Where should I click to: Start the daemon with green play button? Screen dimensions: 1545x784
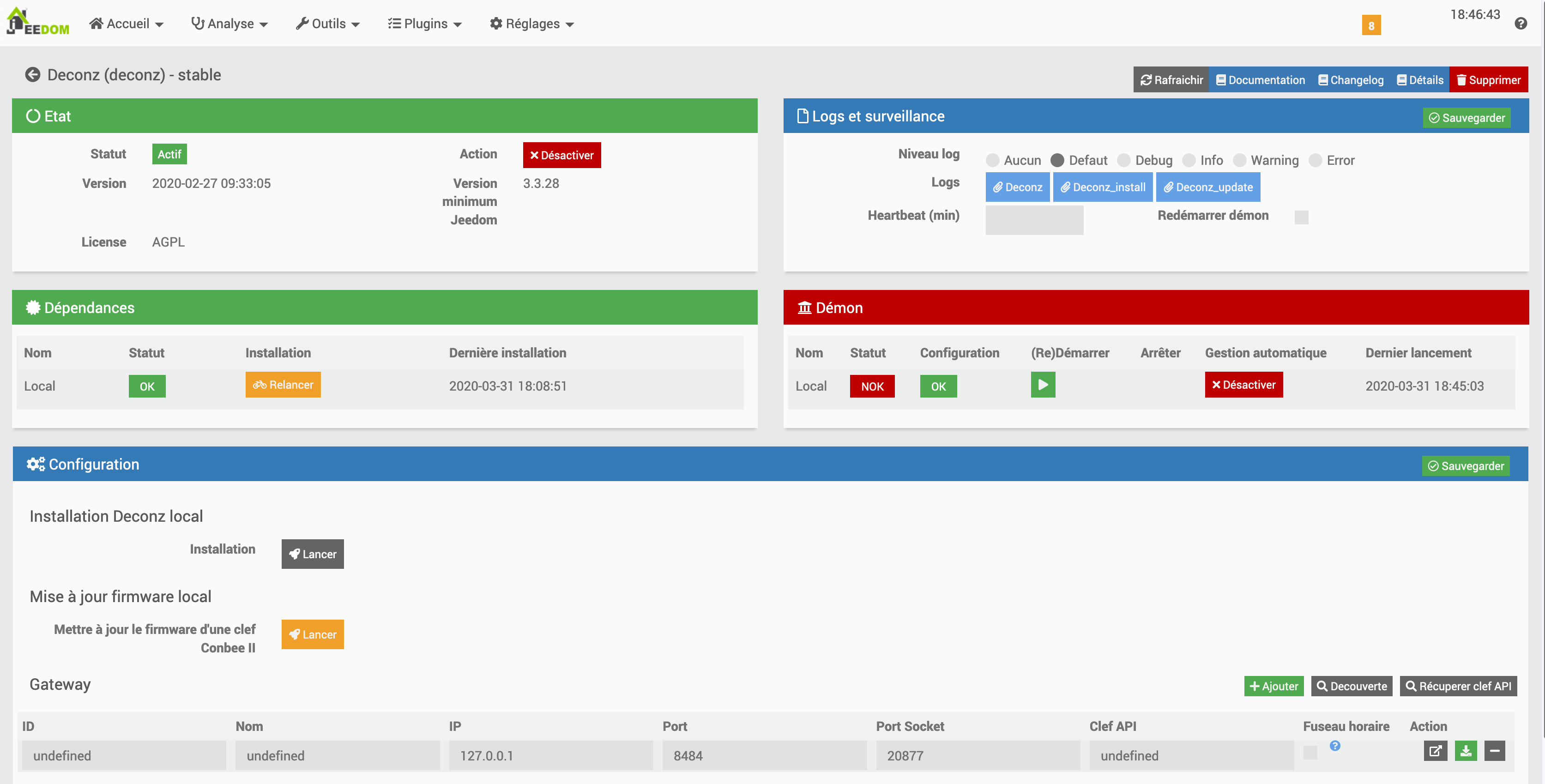[1043, 385]
